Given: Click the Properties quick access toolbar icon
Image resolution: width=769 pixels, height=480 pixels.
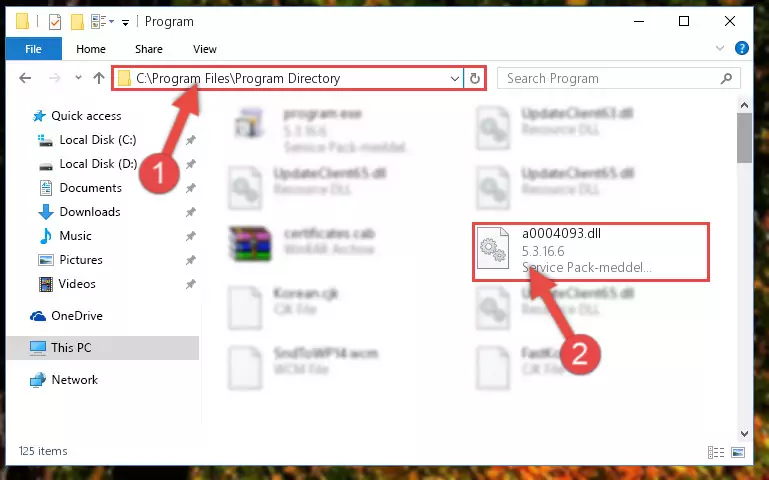Looking at the screenshot, I should [x=55, y=22].
